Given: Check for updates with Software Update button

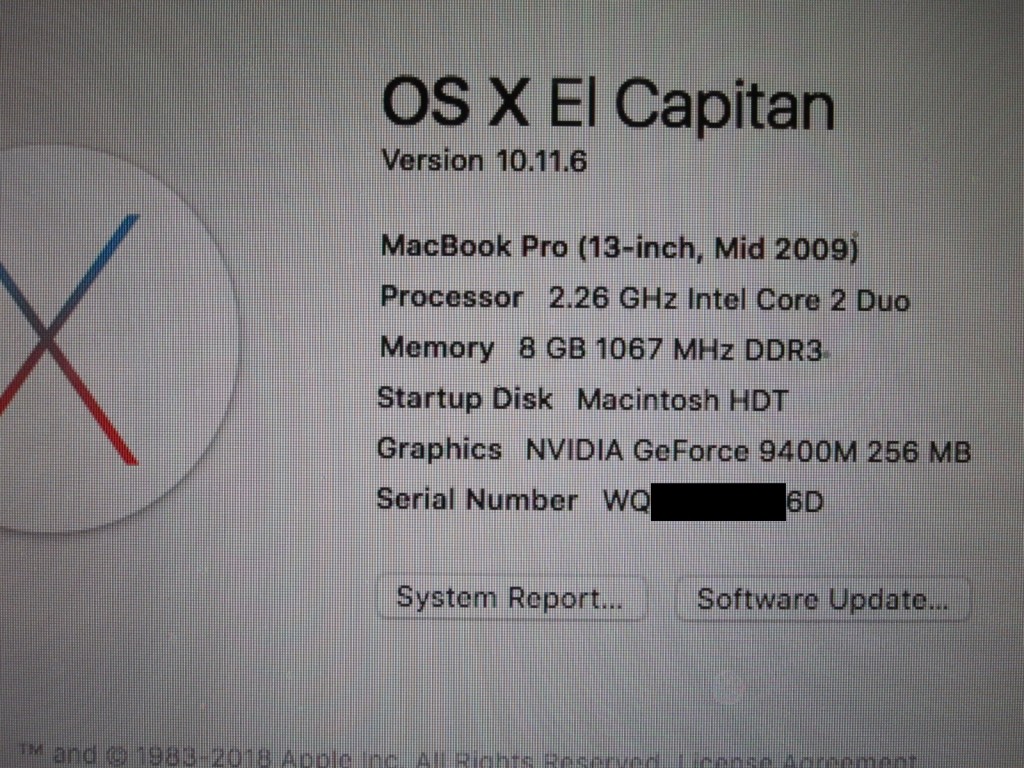Looking at the screenshot, I should coord(823,599).
